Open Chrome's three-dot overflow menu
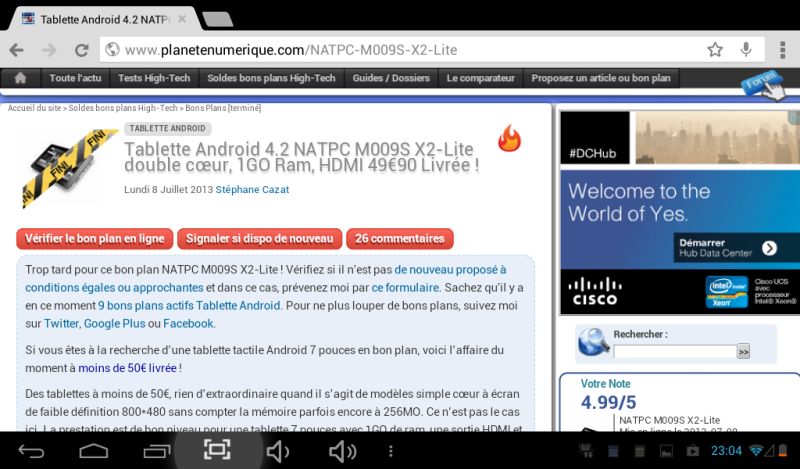 pyautogui.click(x=782, y=50)
